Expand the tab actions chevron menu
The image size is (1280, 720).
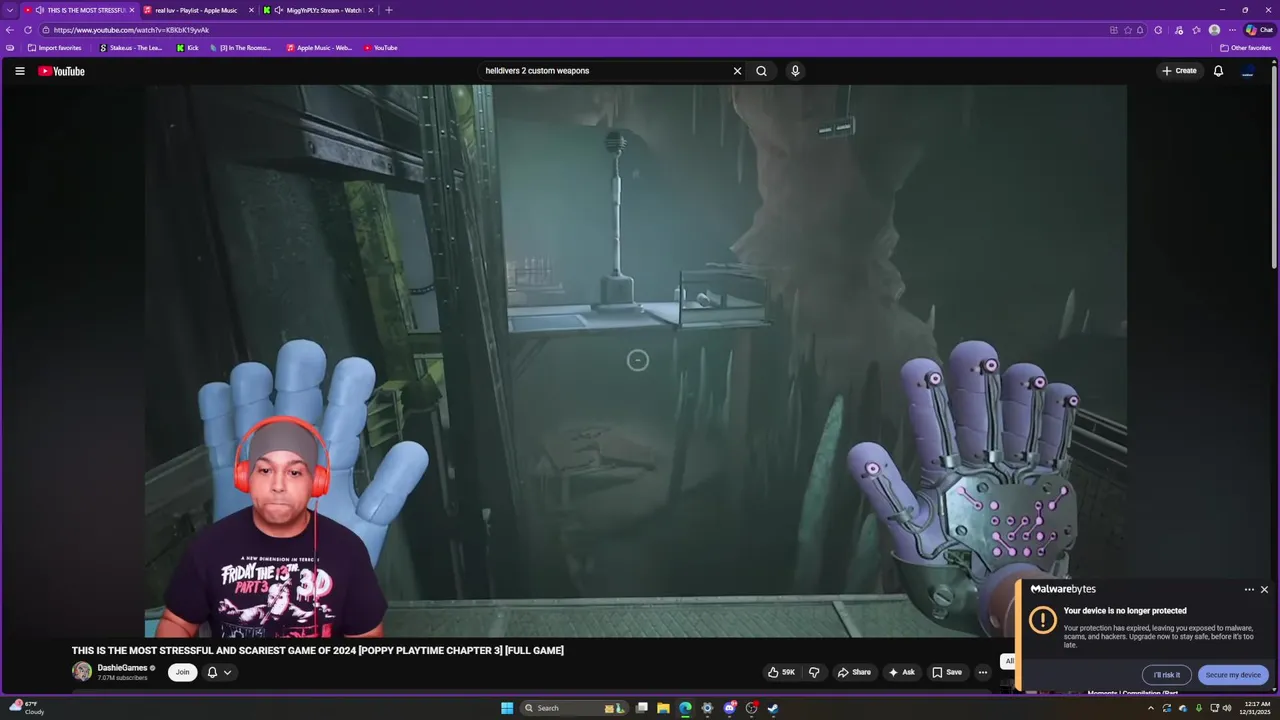click(10, 10)
